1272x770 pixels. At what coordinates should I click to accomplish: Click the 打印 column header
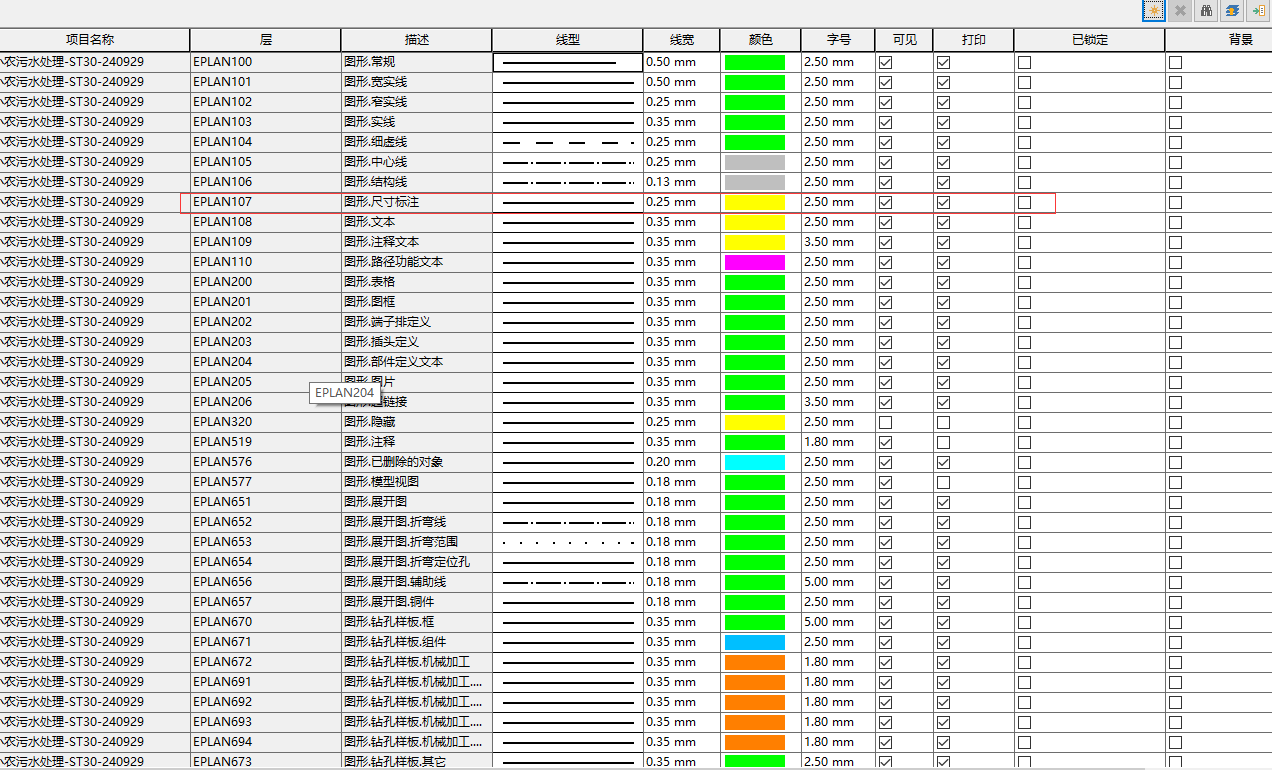coord(973,40)
